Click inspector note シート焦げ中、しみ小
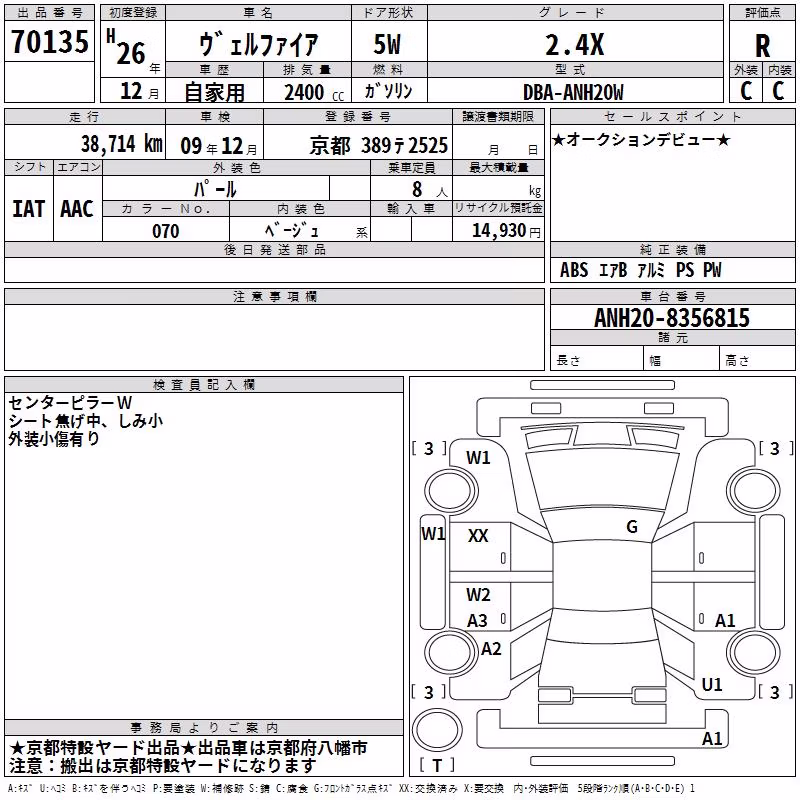800x800 pixels. pyautogui.click(x=85, y=420)
